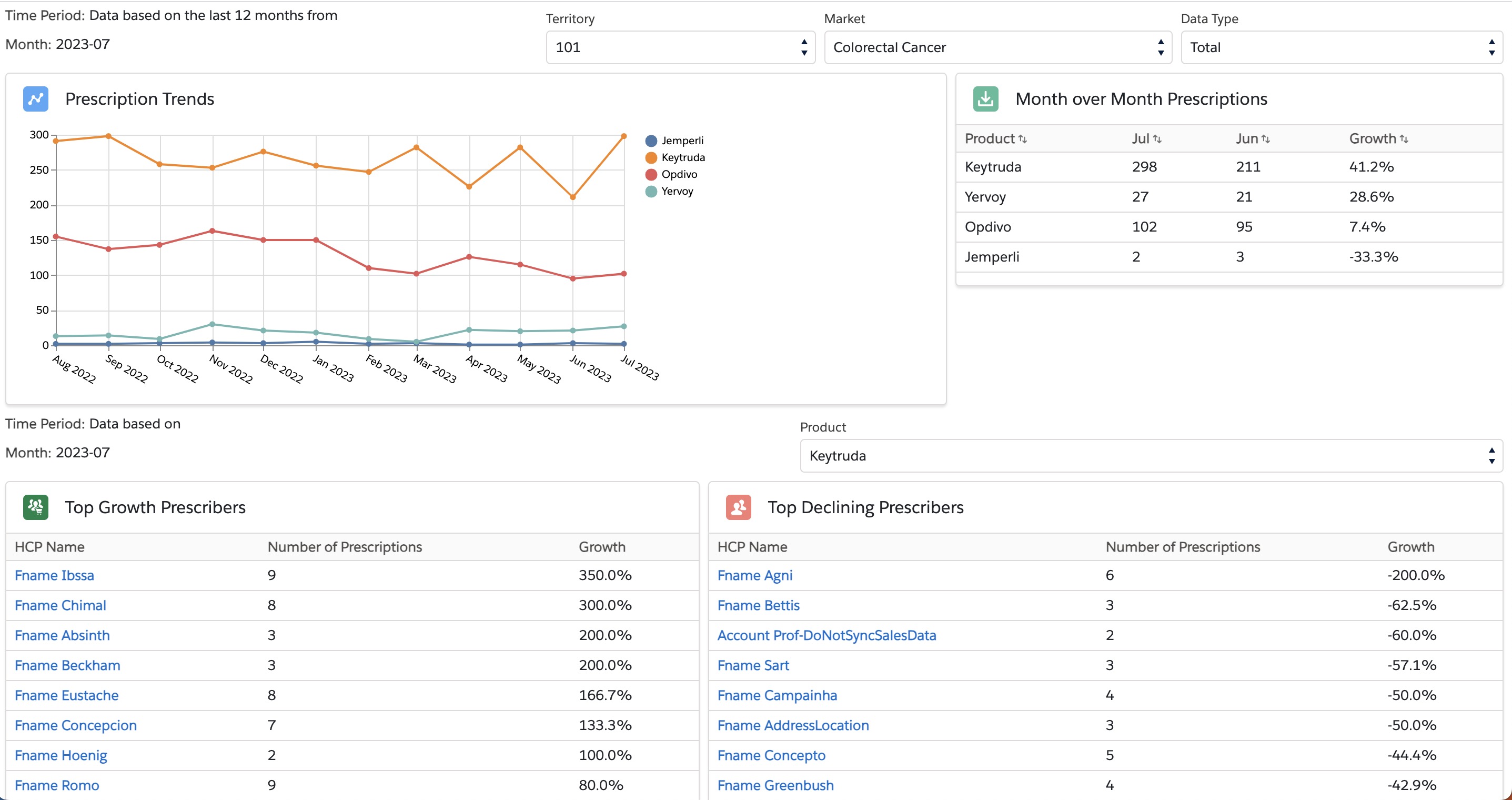Sort table by Jul column icon

(1157, 139)
